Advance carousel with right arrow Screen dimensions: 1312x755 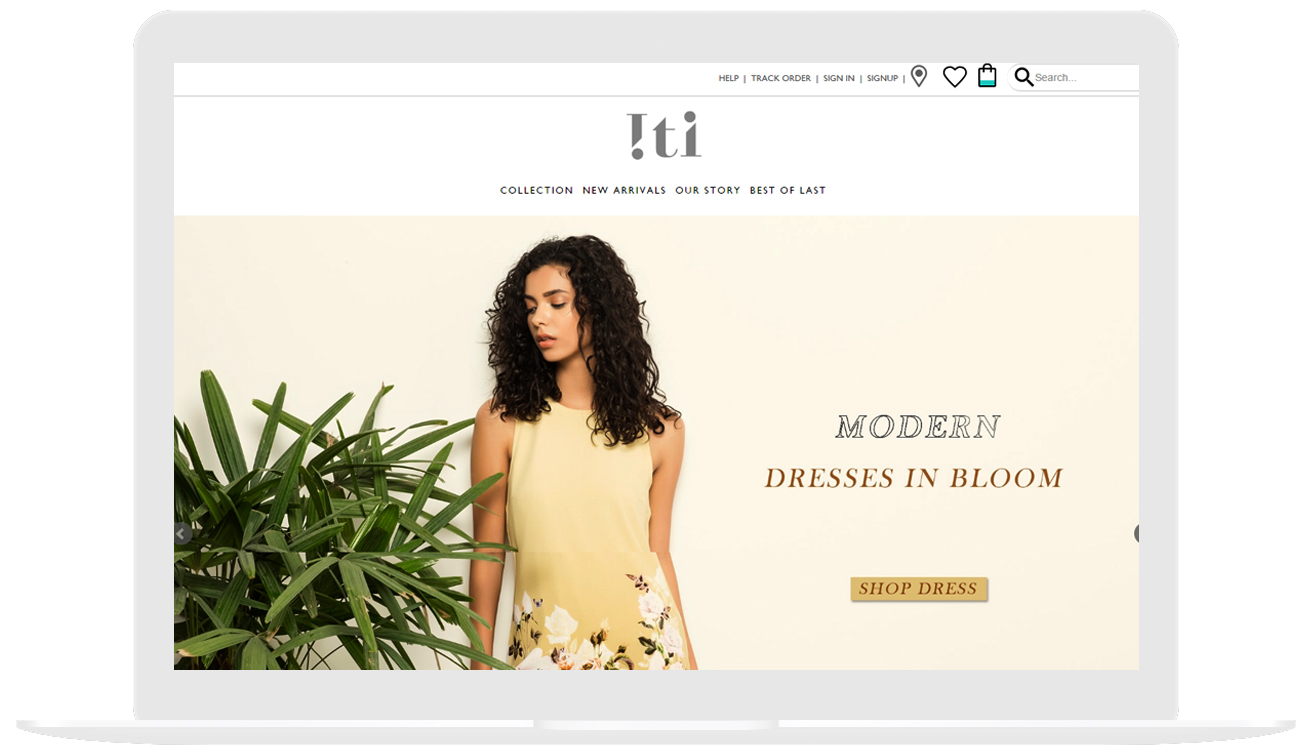tap(1136, 534)
